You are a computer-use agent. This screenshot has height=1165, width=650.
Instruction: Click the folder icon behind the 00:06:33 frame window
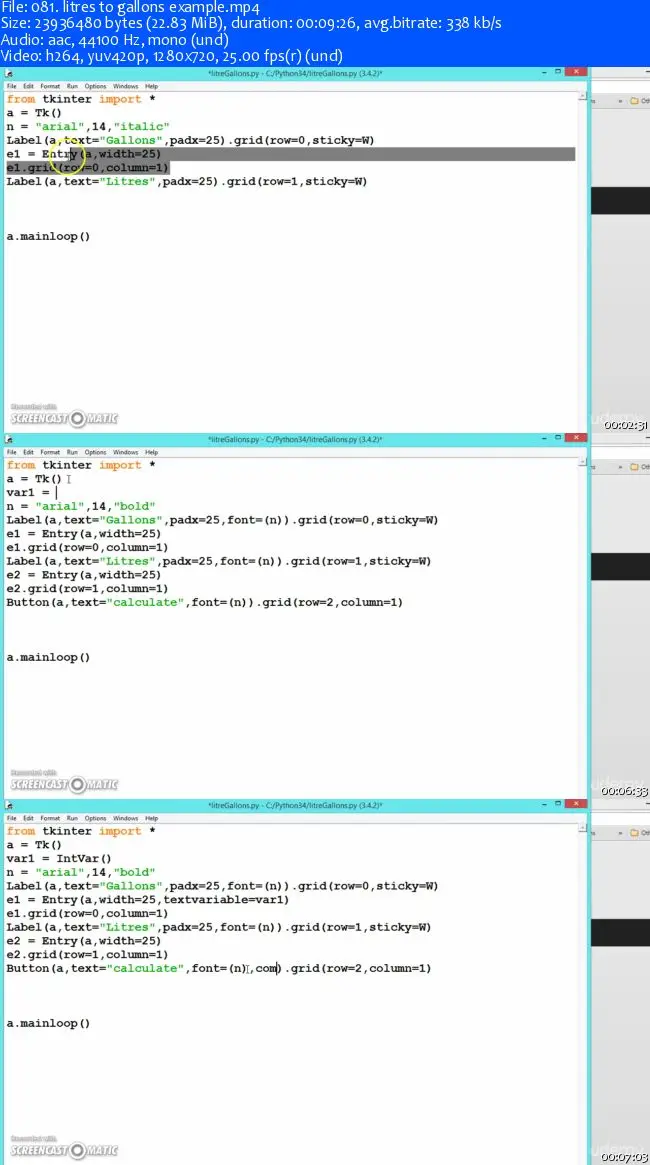coord(634,467)
